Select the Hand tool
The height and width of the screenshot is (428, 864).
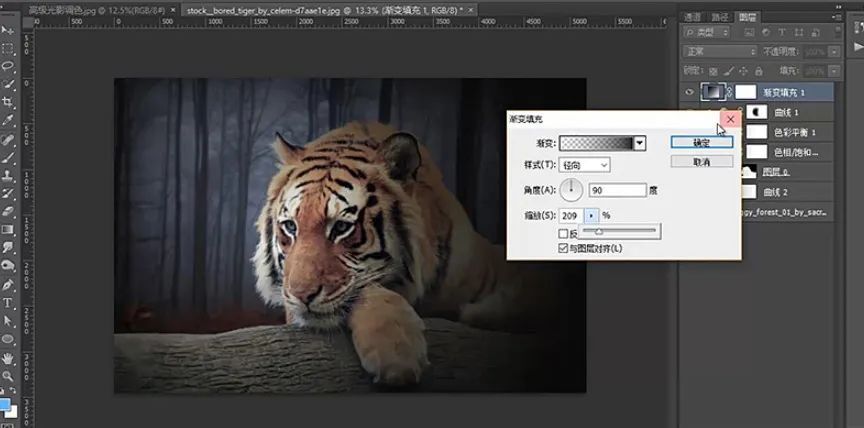pyautogui.click(x=8, y=357)
